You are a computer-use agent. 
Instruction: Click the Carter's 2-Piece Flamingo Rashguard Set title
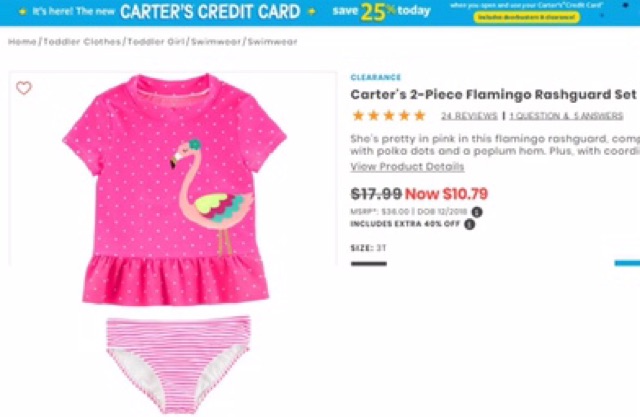tap(493, 95)
